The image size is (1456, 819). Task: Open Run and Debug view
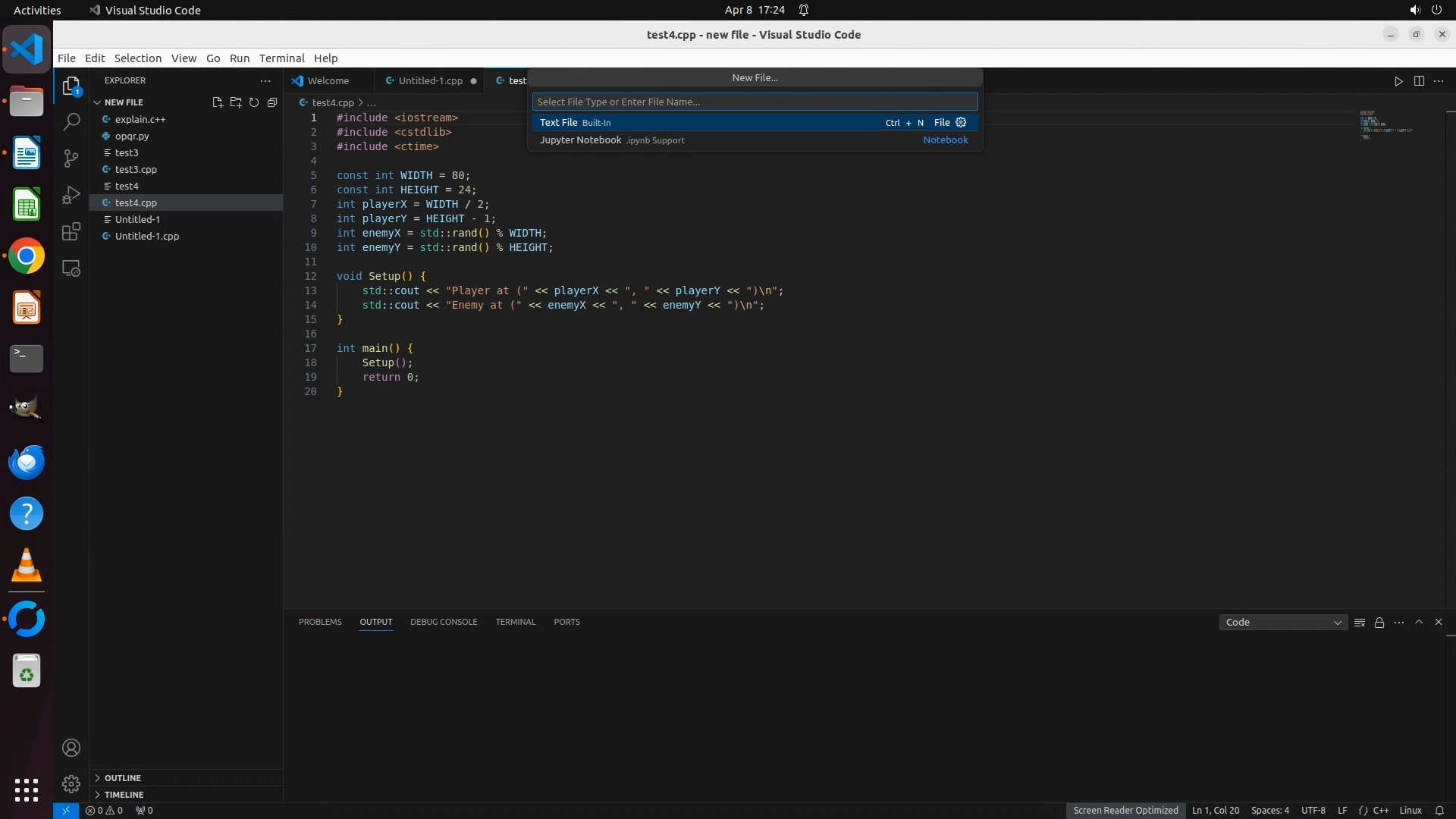[71, 195]
